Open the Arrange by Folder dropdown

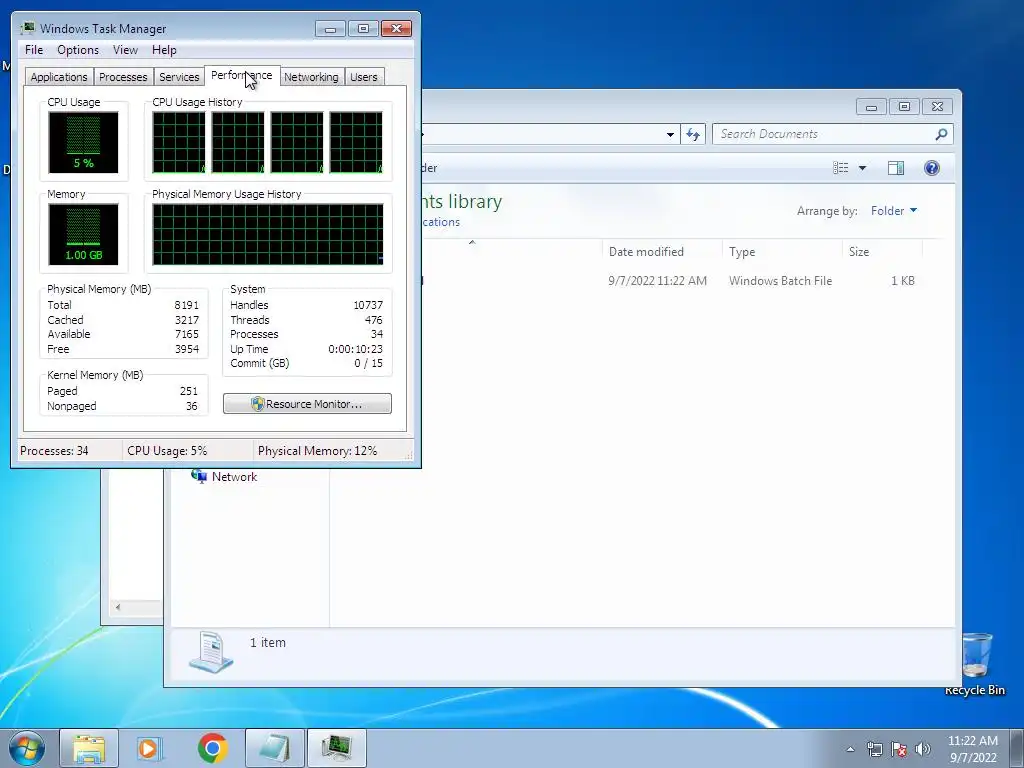(x=894, y=211)
